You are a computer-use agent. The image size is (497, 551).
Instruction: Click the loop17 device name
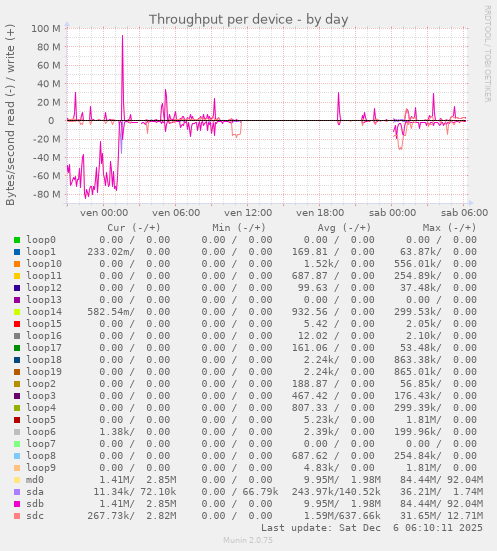click(x=44, y=348)
